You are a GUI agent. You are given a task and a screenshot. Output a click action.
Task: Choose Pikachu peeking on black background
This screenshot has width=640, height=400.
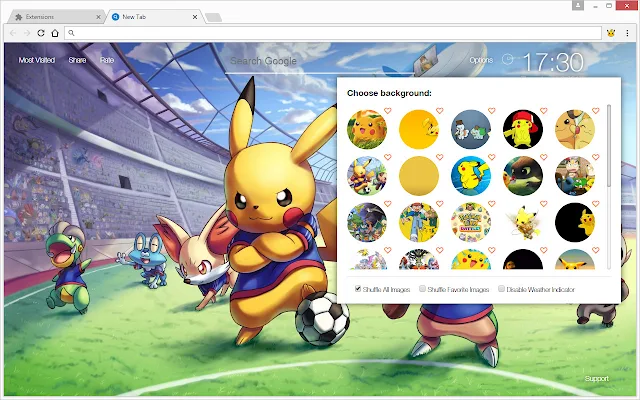click(x=575, y=222)
